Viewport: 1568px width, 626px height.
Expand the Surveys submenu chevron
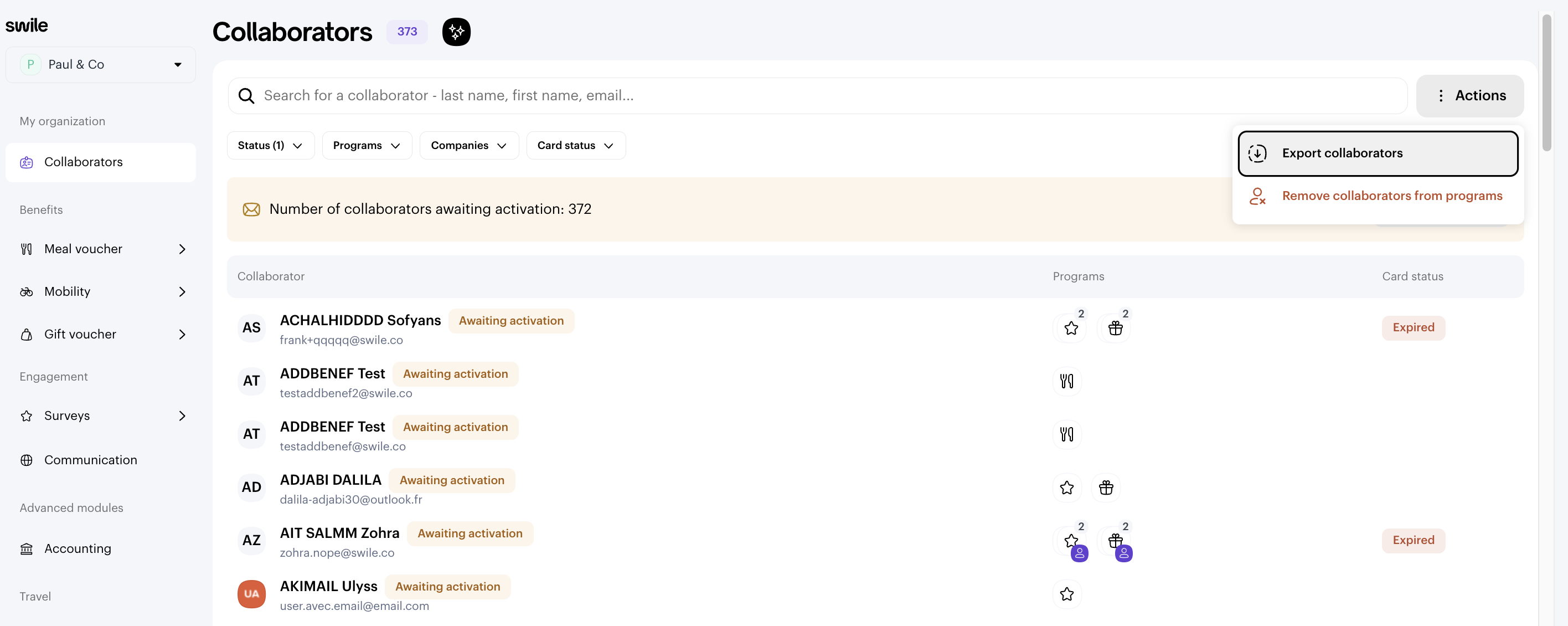tap(182, 416)
